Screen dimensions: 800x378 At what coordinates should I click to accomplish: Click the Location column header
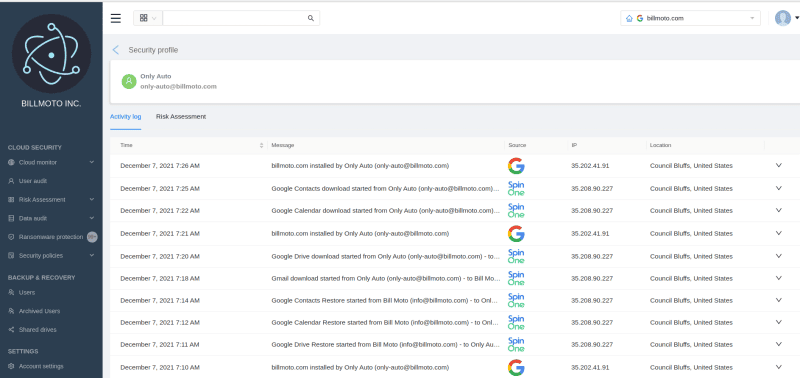coord(661,145)
